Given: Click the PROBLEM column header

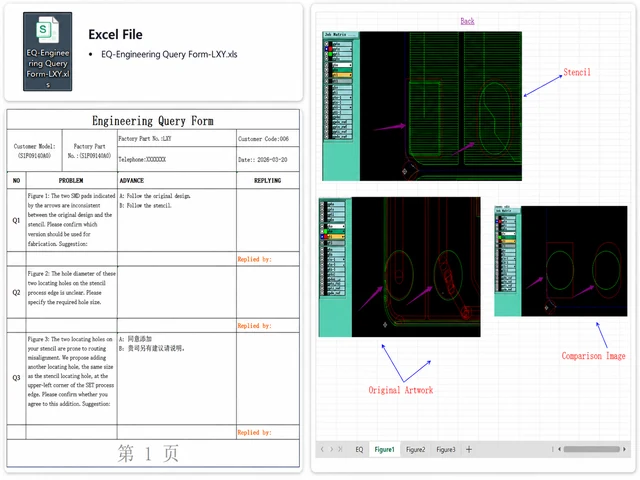Looking at the screenshot, I should pyautogui.click(x=71, y=180).
